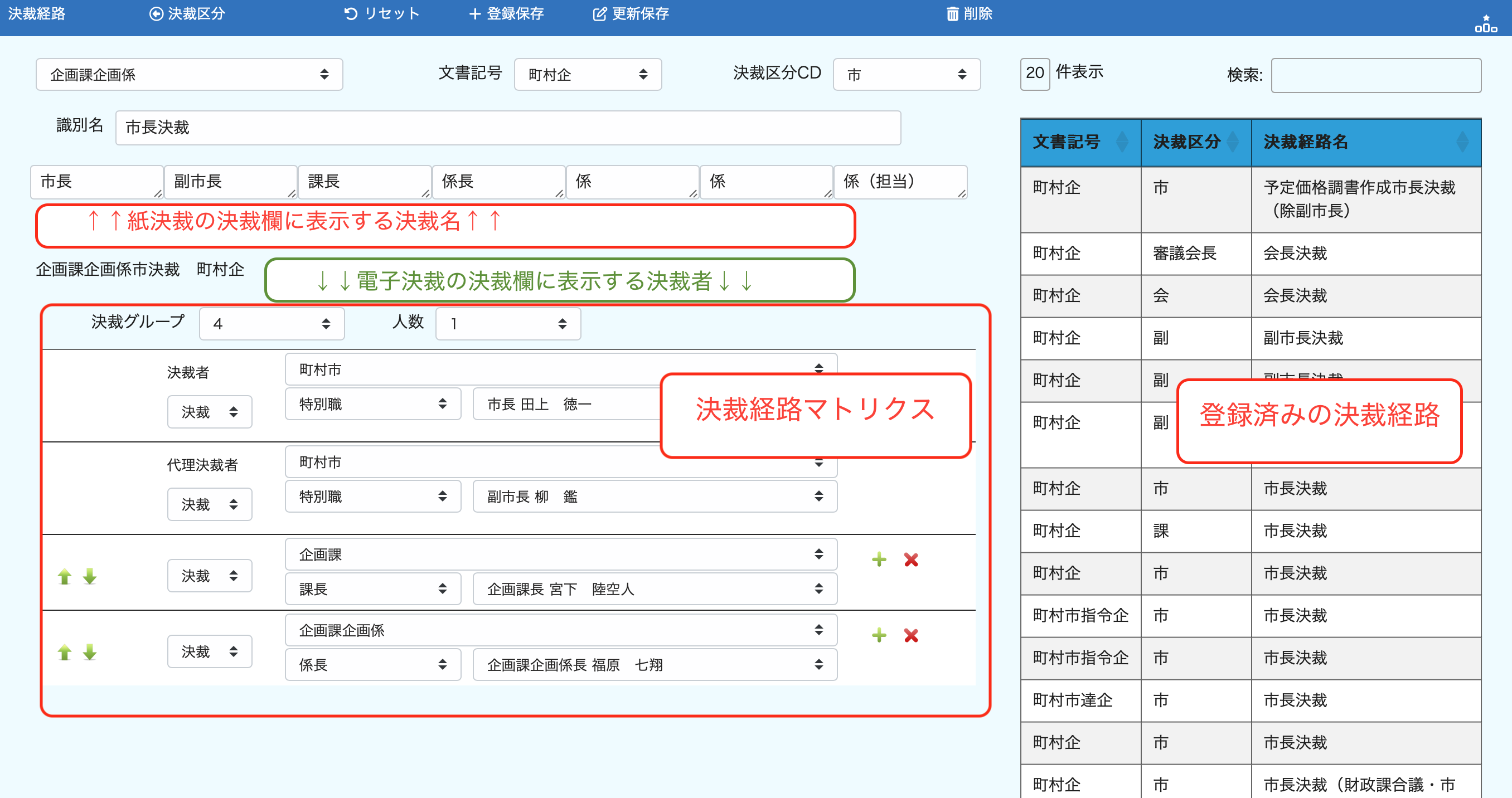
Task: Click リセット in the top bar
Action: click(x=381, y=13)
